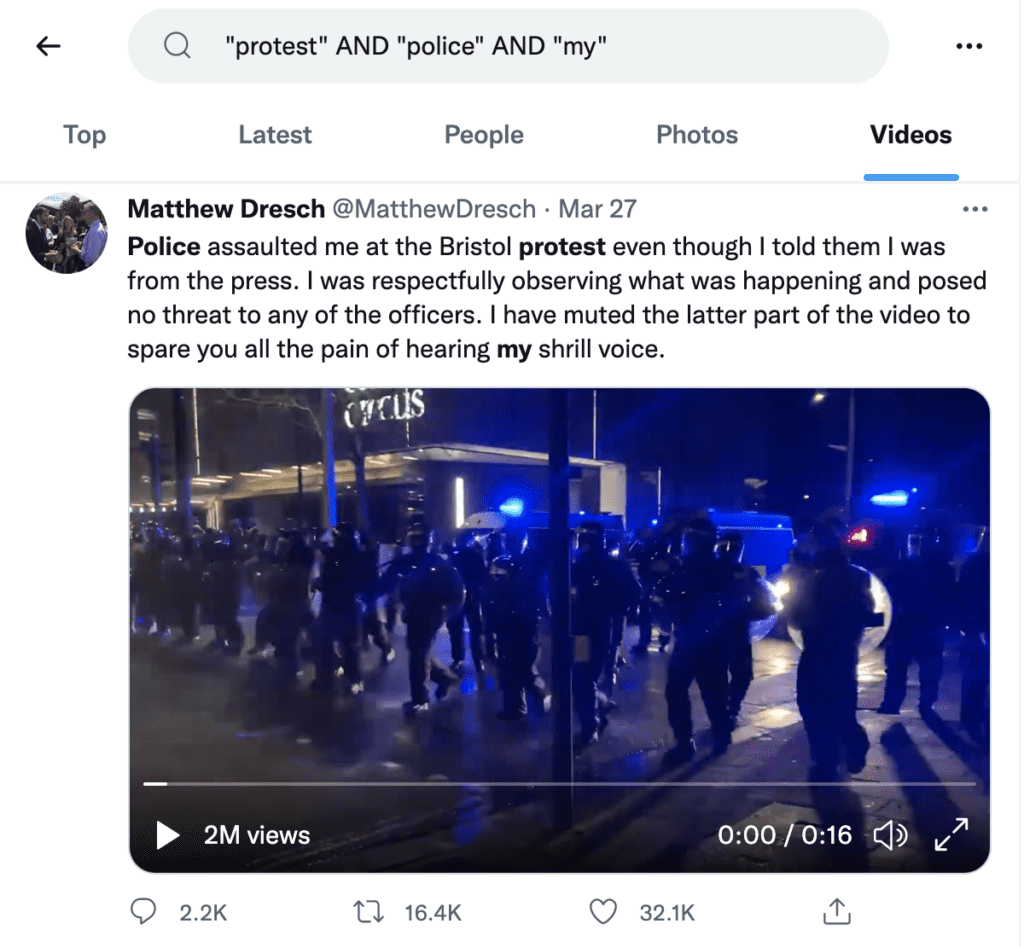Play the Bristol protest video

tap(167, 835)
